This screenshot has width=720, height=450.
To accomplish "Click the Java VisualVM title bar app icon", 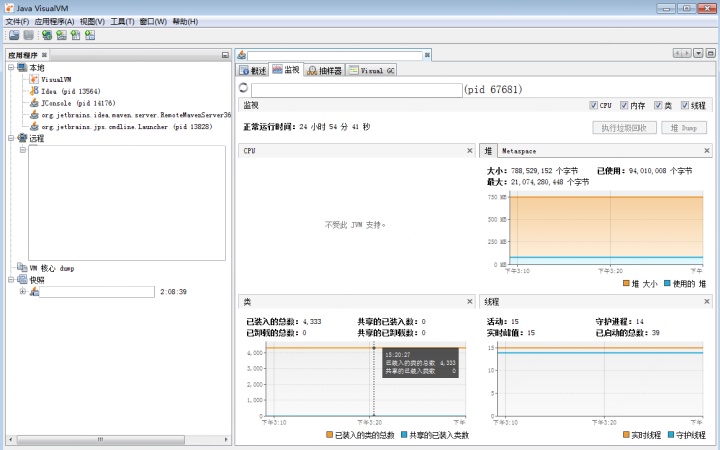I will [9, 8].
